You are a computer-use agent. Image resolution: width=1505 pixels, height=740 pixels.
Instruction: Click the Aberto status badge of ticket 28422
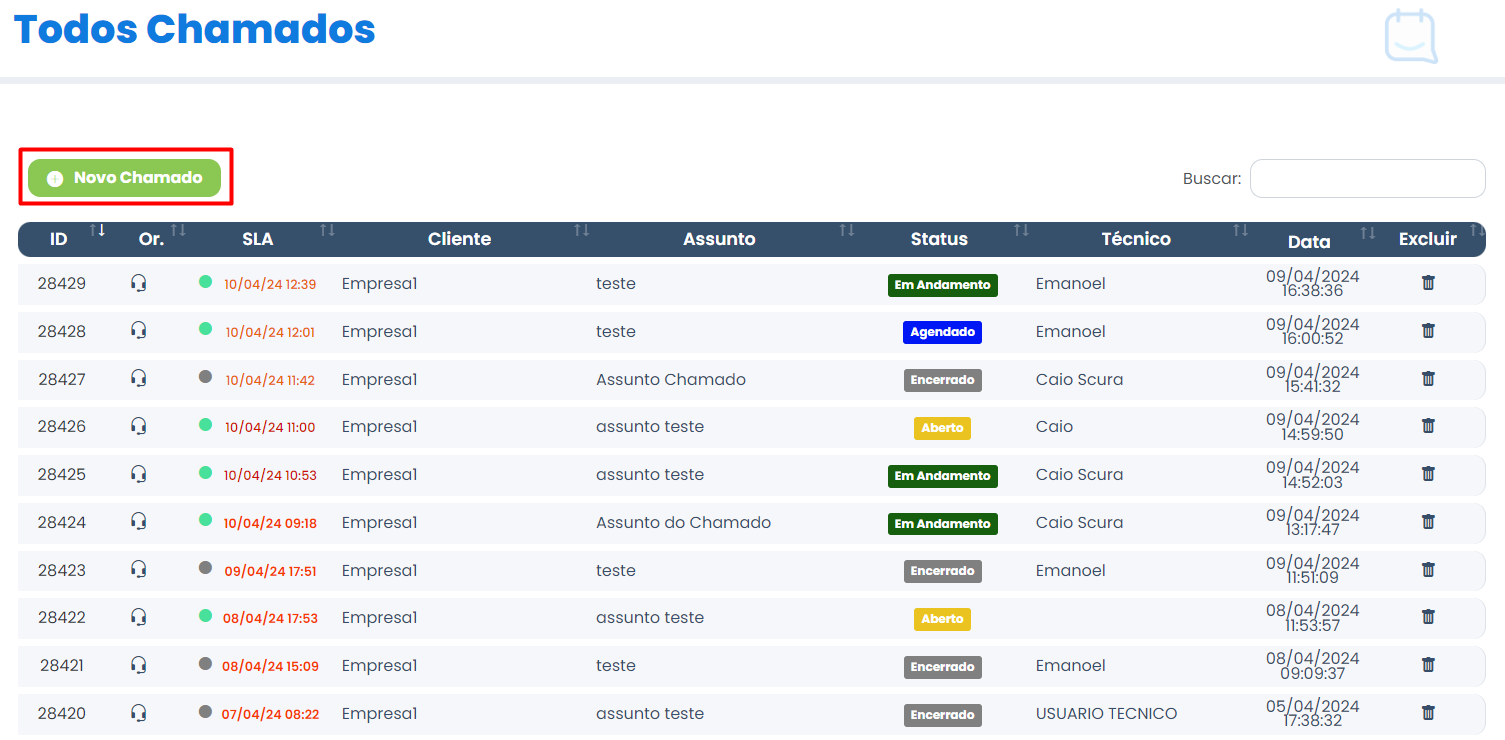942,619
